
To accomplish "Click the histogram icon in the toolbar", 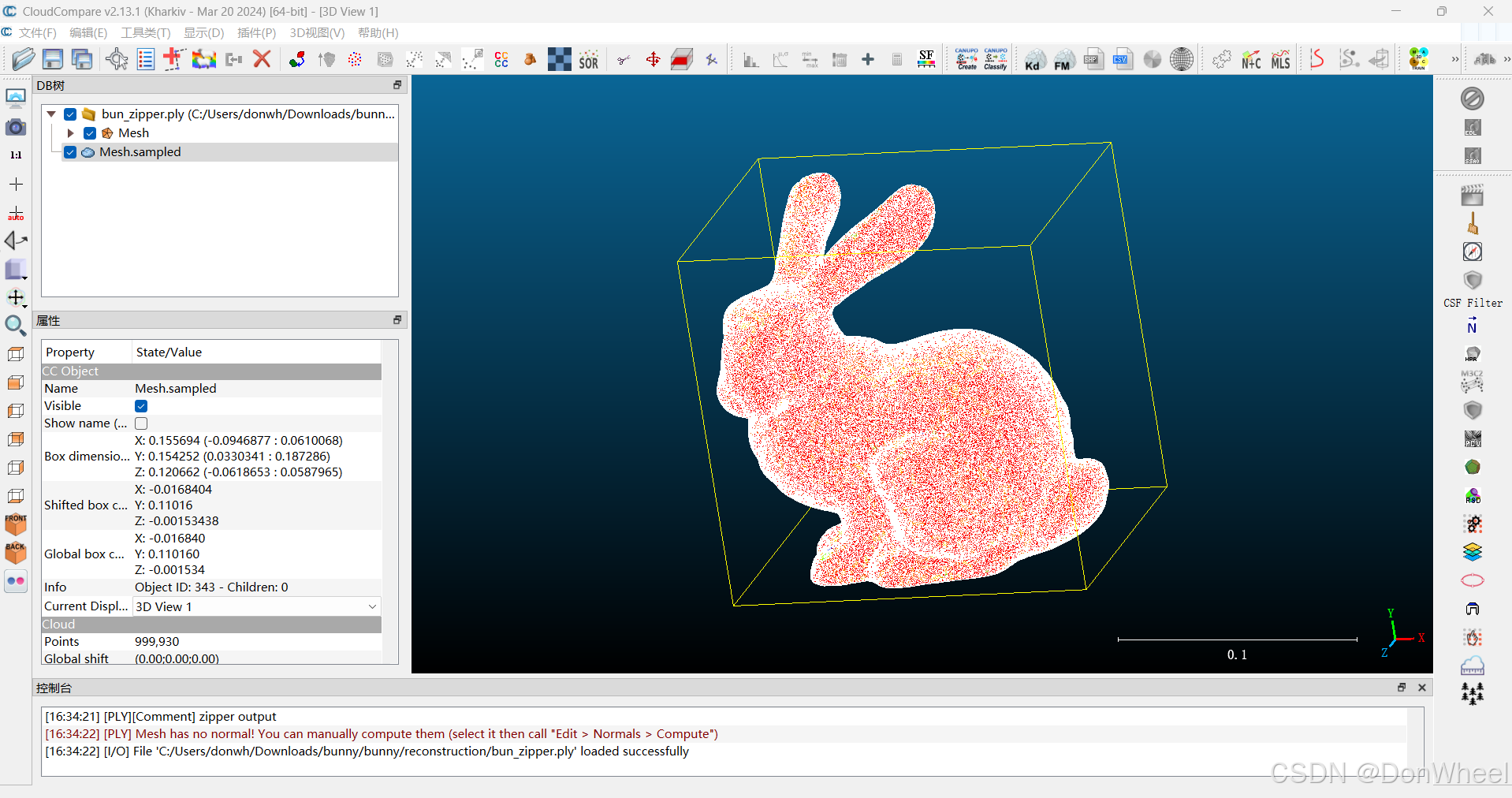I will [750, 60].
